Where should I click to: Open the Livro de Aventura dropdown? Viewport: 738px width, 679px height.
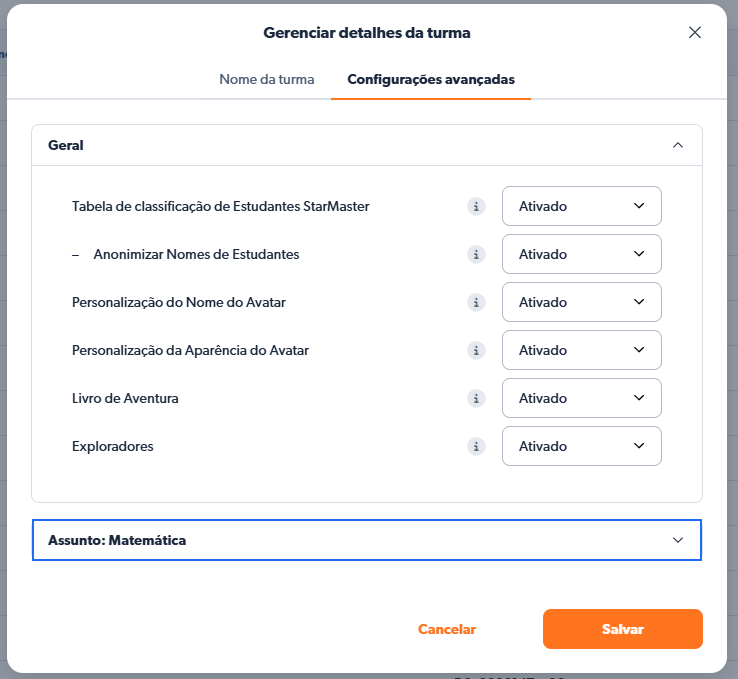[x=581, y=398]
